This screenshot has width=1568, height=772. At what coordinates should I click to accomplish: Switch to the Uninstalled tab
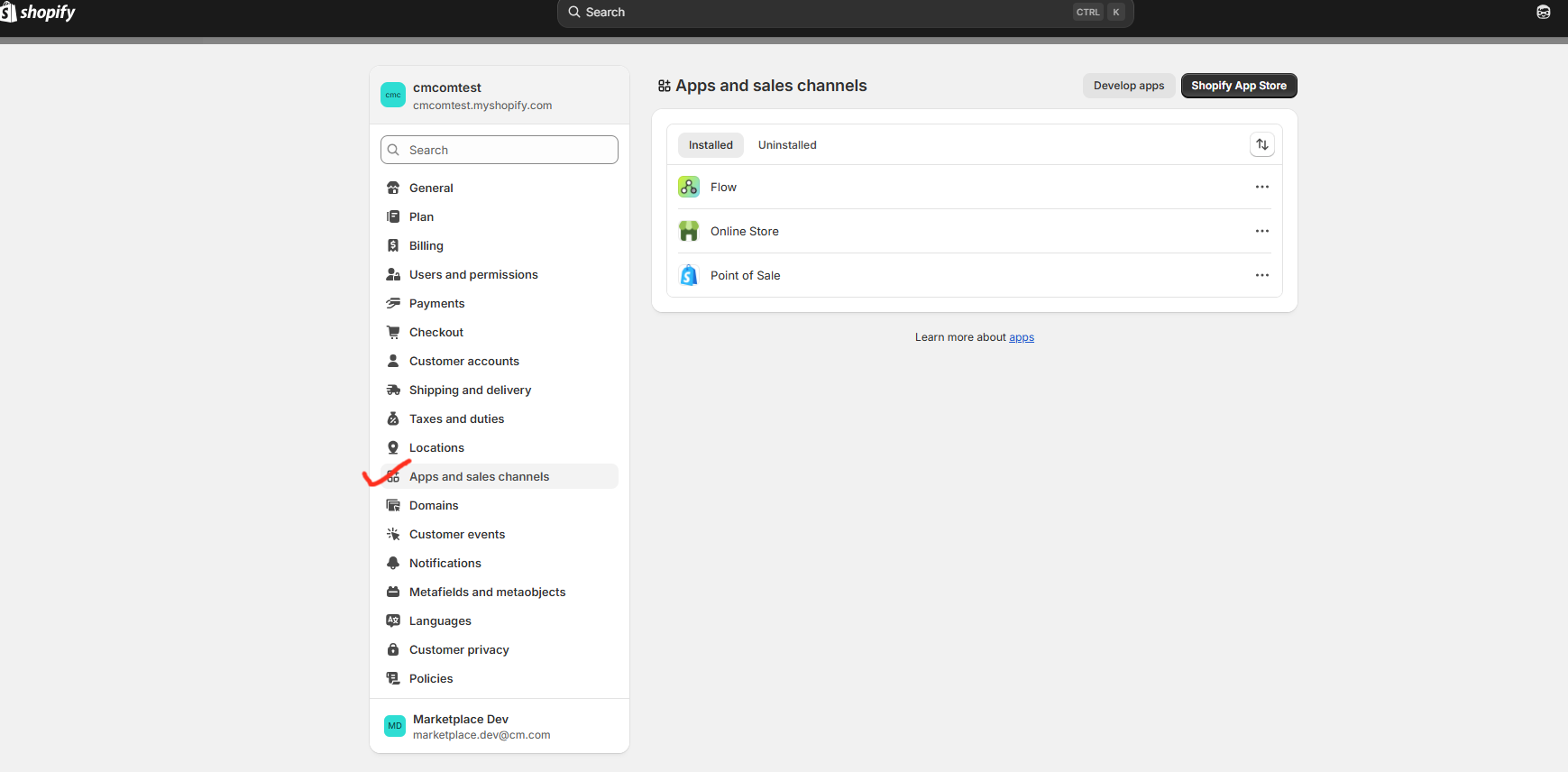tap(786, 145)
